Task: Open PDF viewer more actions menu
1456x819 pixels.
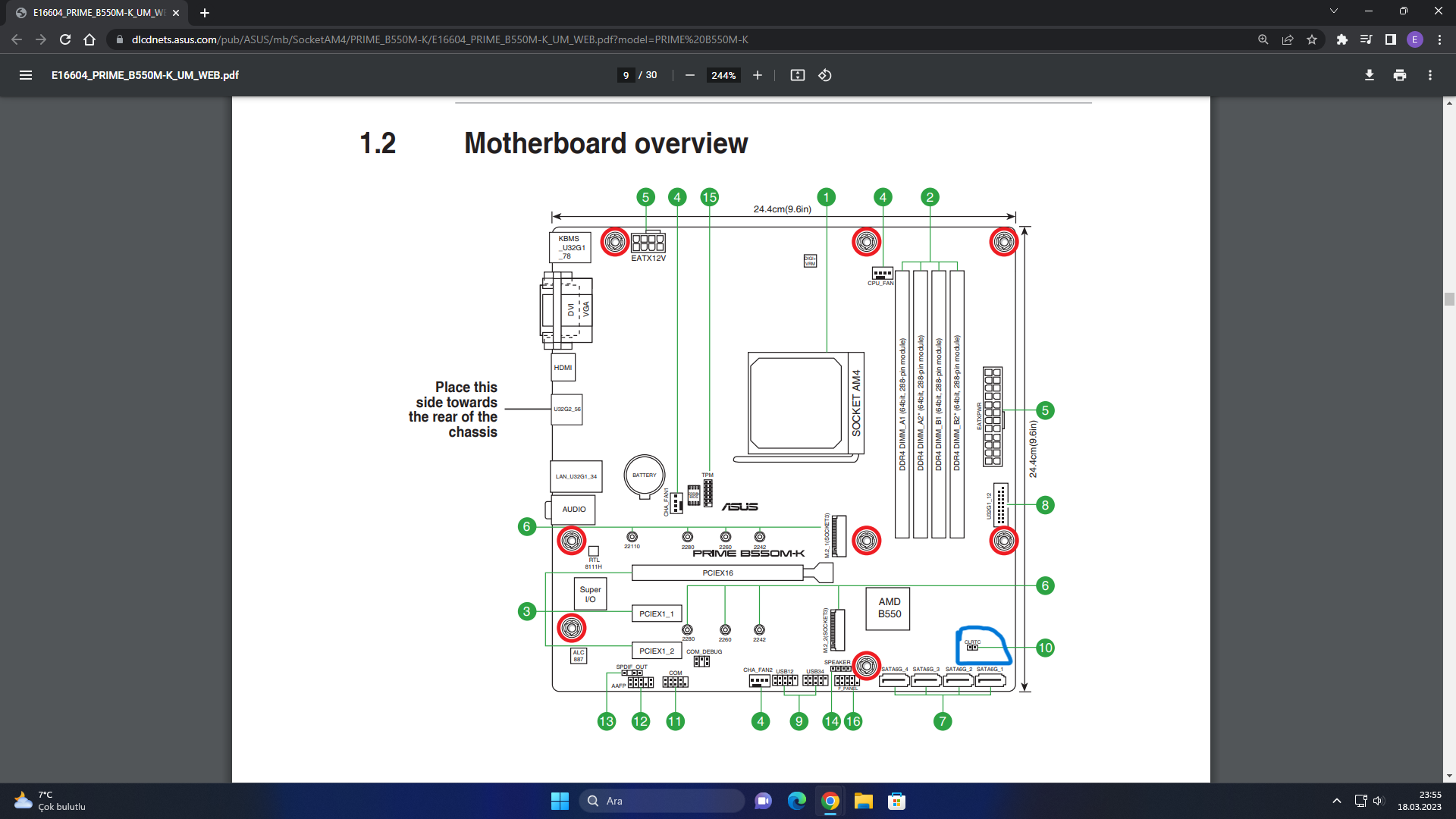Action: (x=1430, y=75)
